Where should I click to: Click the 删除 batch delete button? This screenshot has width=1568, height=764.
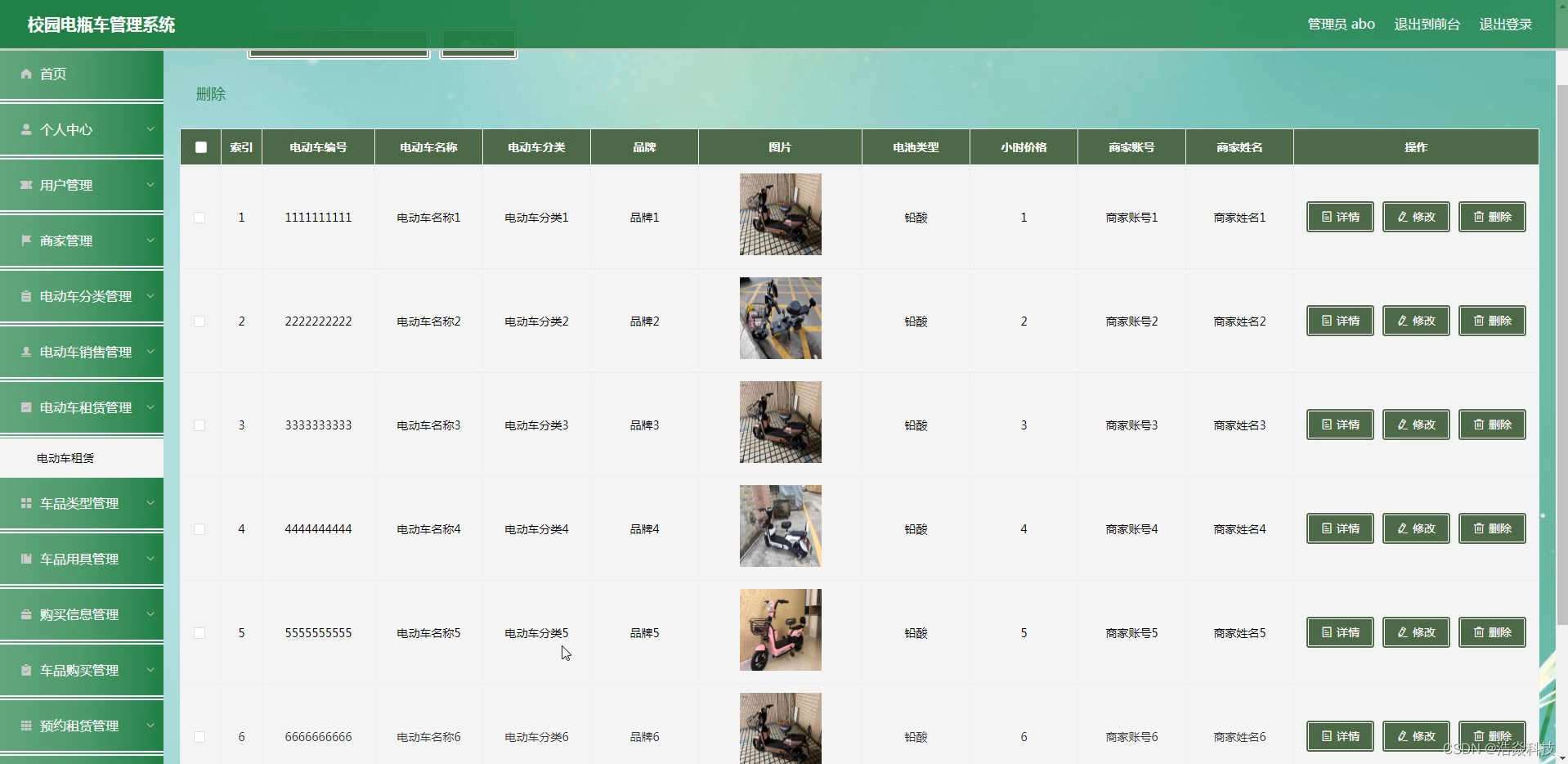(x=210, y=94)
